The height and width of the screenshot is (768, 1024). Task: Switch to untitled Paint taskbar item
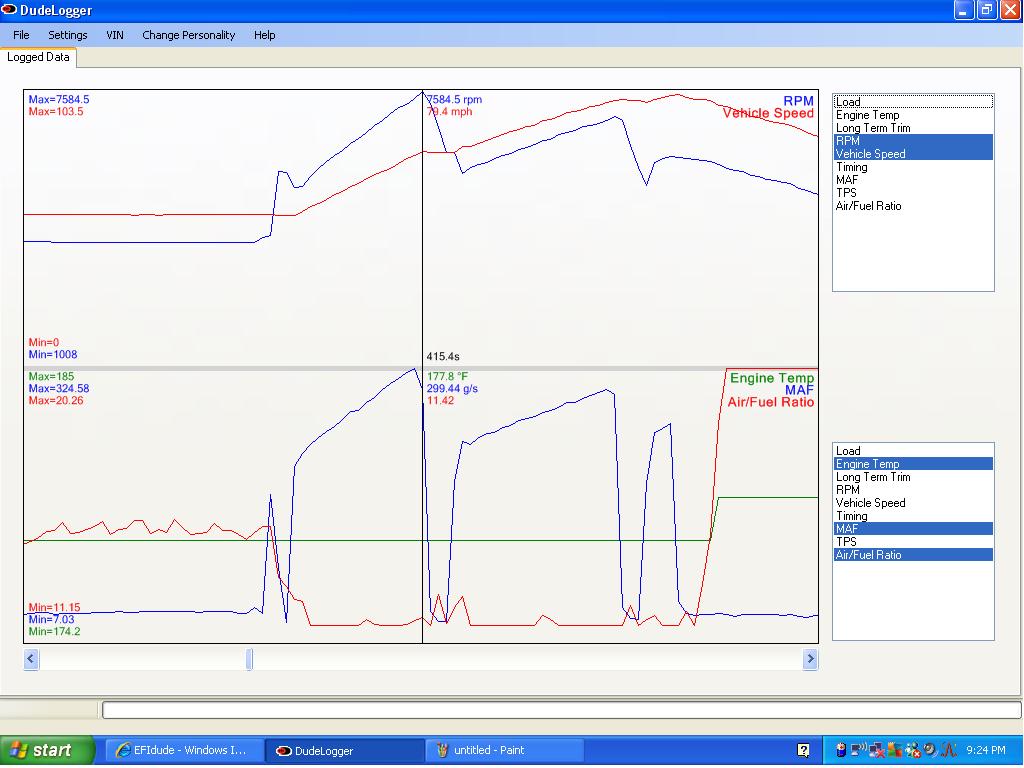504,751
